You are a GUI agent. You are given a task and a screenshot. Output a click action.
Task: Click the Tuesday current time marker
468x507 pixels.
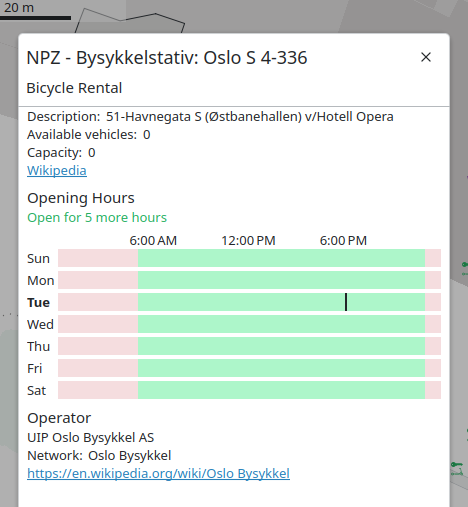[346, 302]
